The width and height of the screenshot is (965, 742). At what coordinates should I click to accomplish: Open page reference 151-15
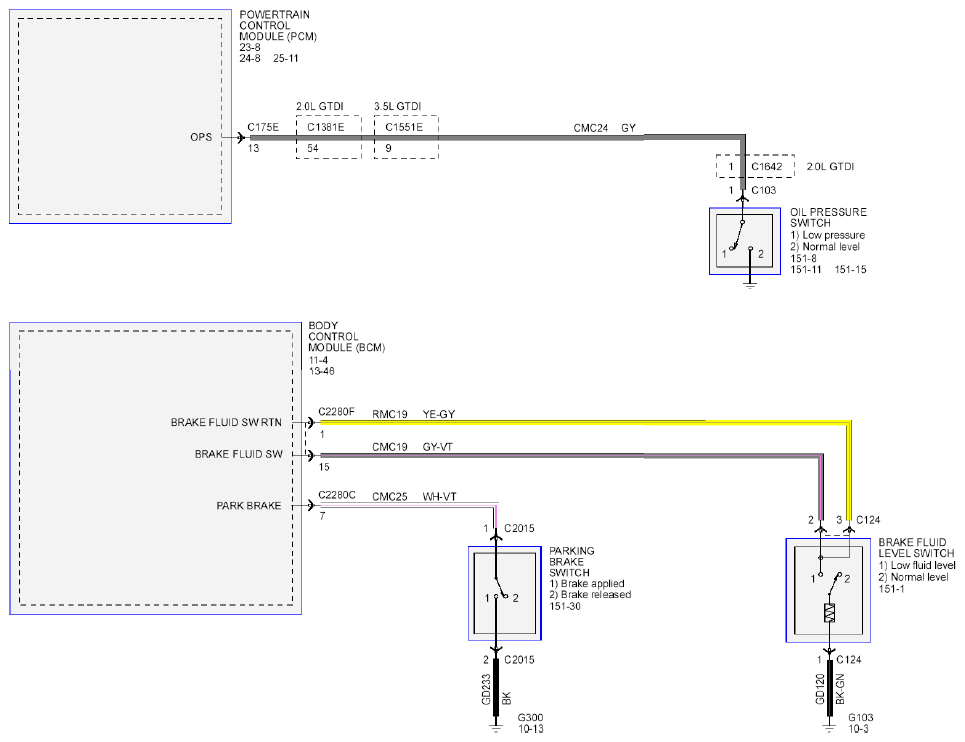pos(851,269)
